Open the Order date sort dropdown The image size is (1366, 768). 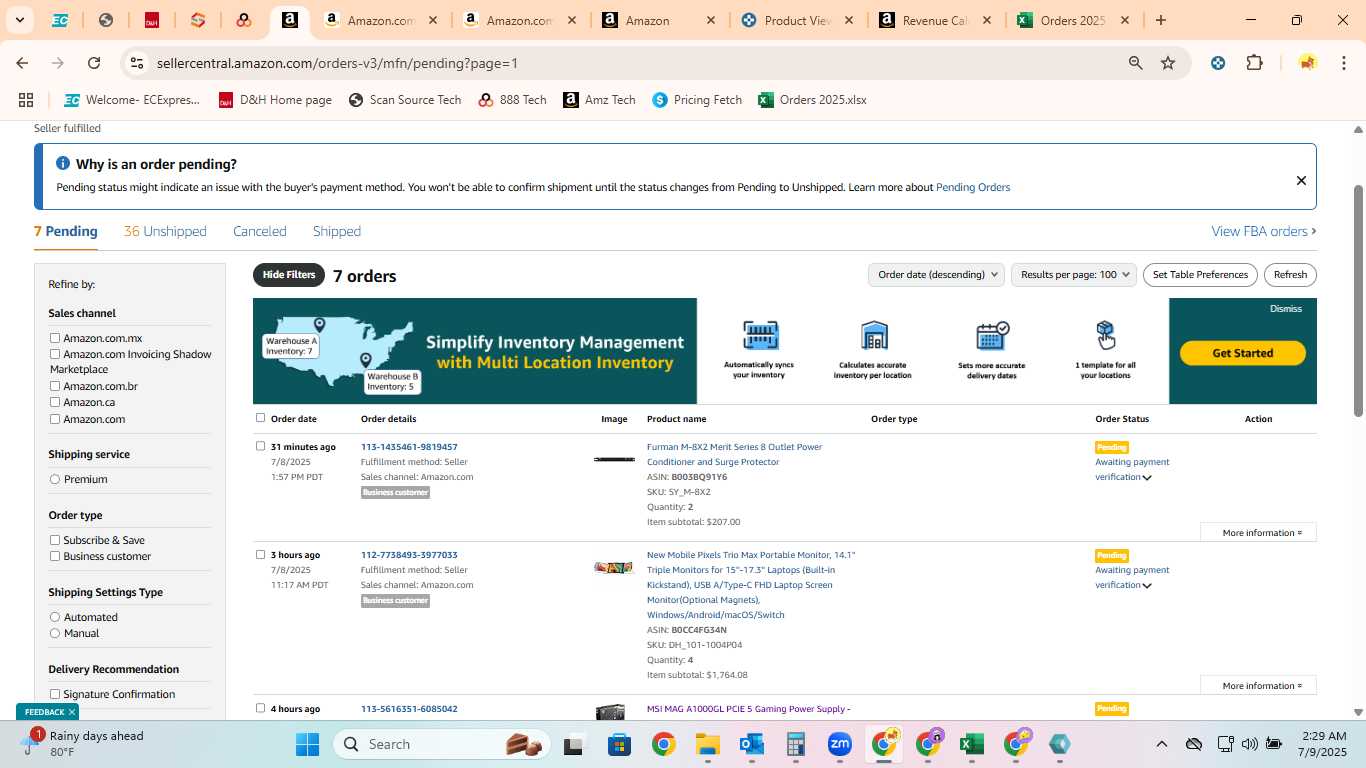coord(936,275)
